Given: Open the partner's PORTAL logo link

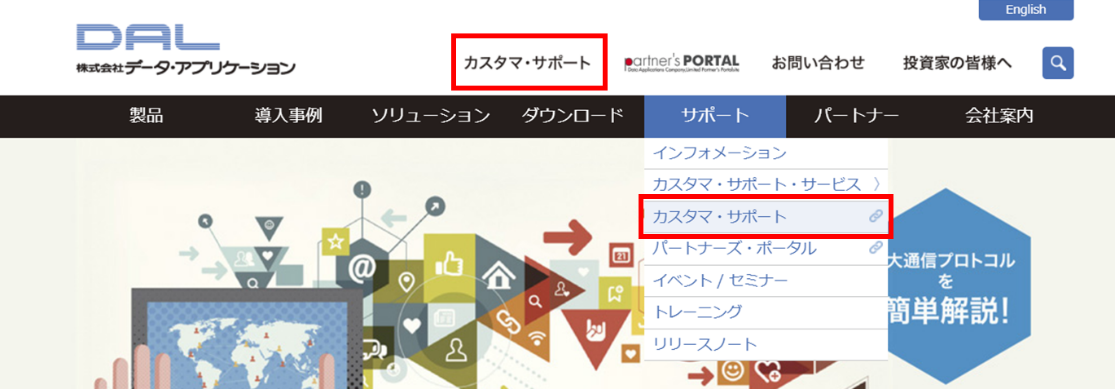Looking at the screenshot, I should (682, 63).
